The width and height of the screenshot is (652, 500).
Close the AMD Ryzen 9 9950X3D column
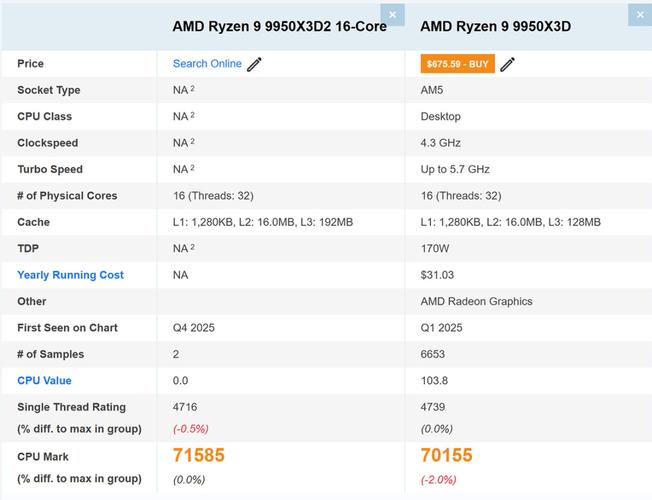pos(641,14)
